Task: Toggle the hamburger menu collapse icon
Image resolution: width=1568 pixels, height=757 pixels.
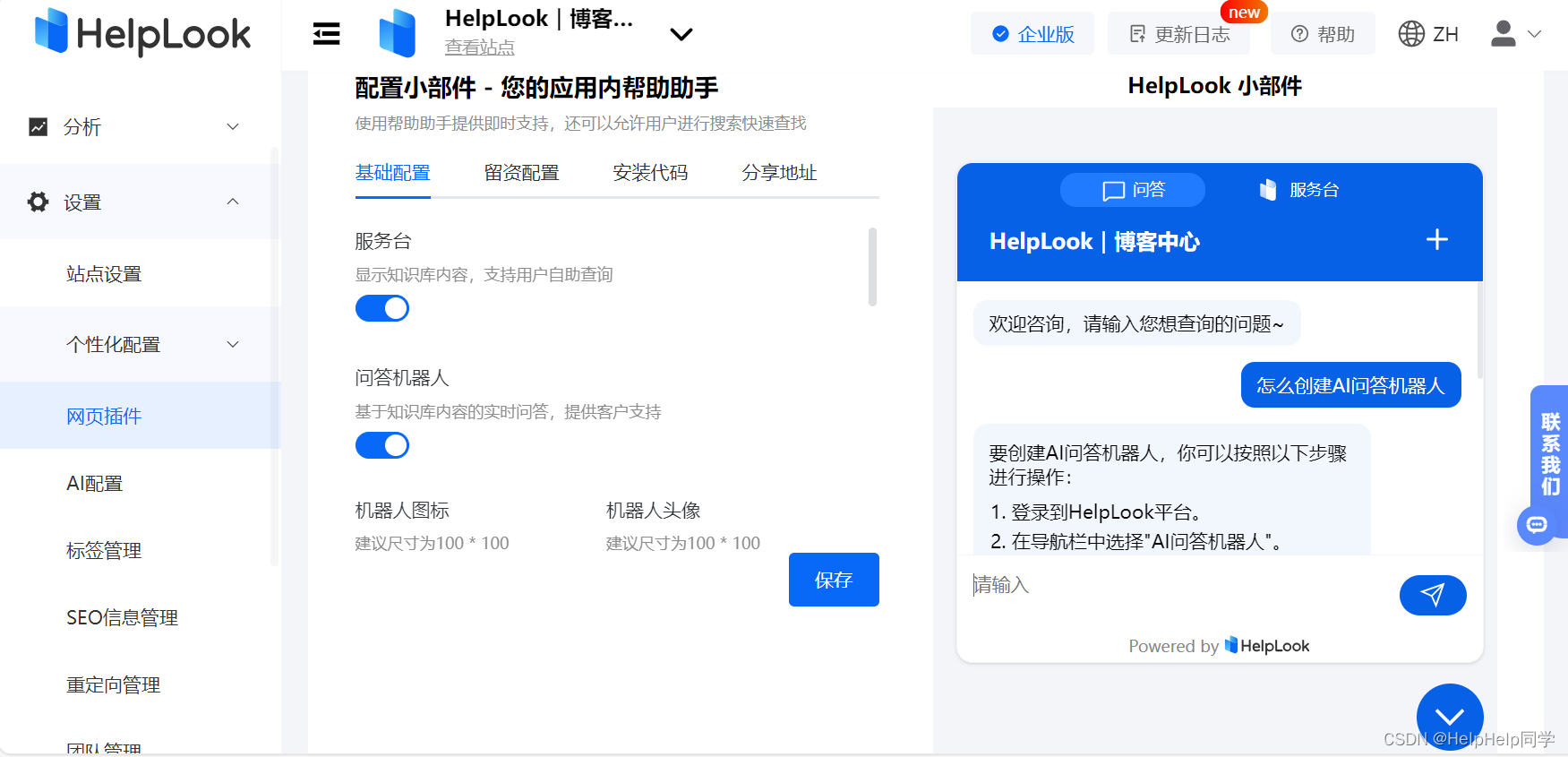Action: point(326,34)
